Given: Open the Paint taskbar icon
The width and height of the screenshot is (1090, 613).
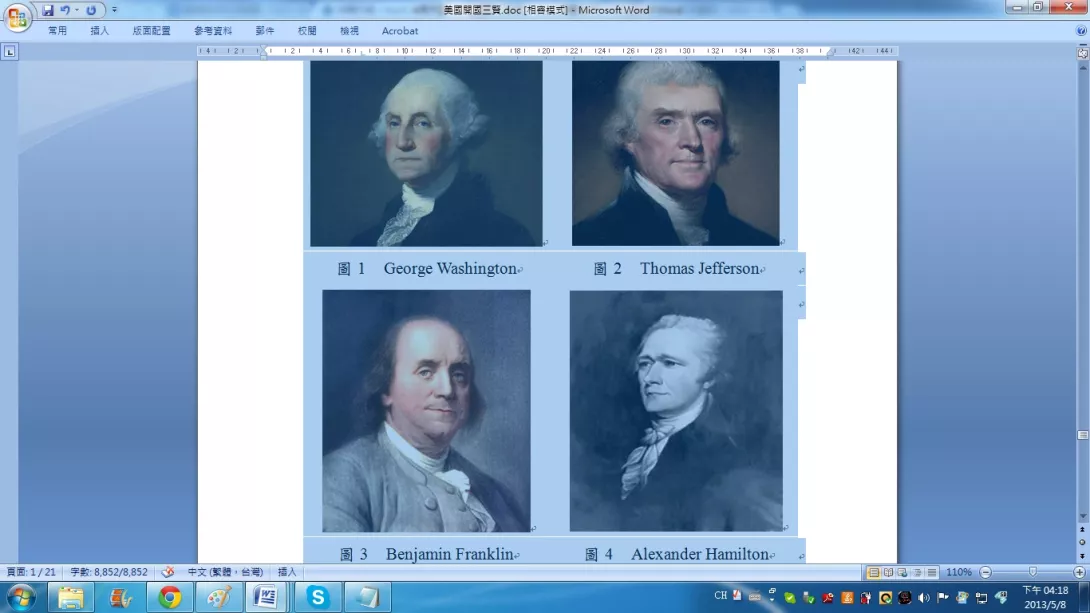Looking at the screenshot, I should click(x=218, y=598).
